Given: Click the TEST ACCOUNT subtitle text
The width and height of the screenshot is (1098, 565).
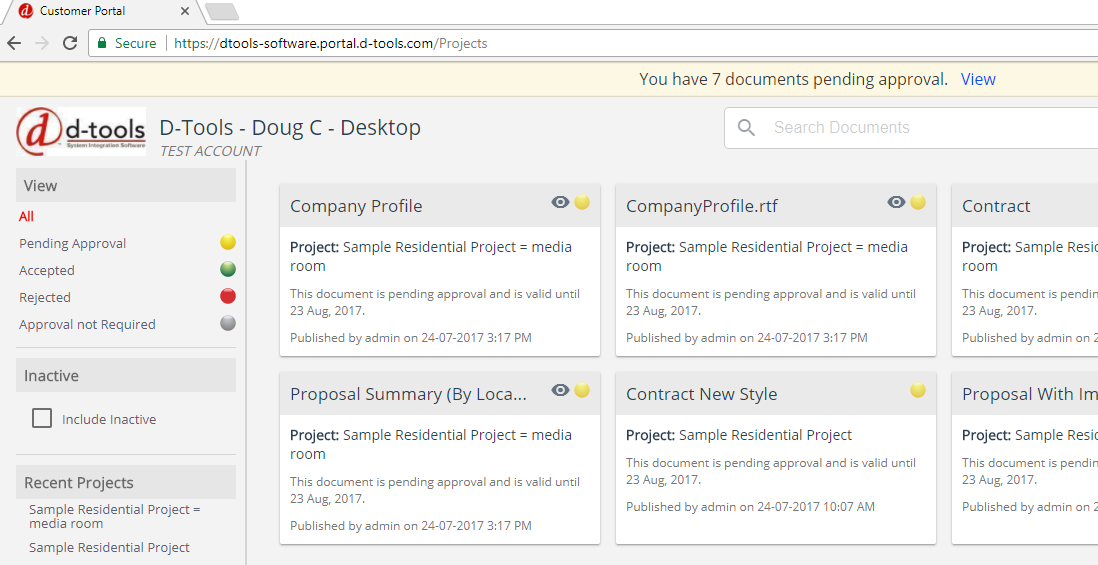Looking at the screenshot, I should coord(211,151).
